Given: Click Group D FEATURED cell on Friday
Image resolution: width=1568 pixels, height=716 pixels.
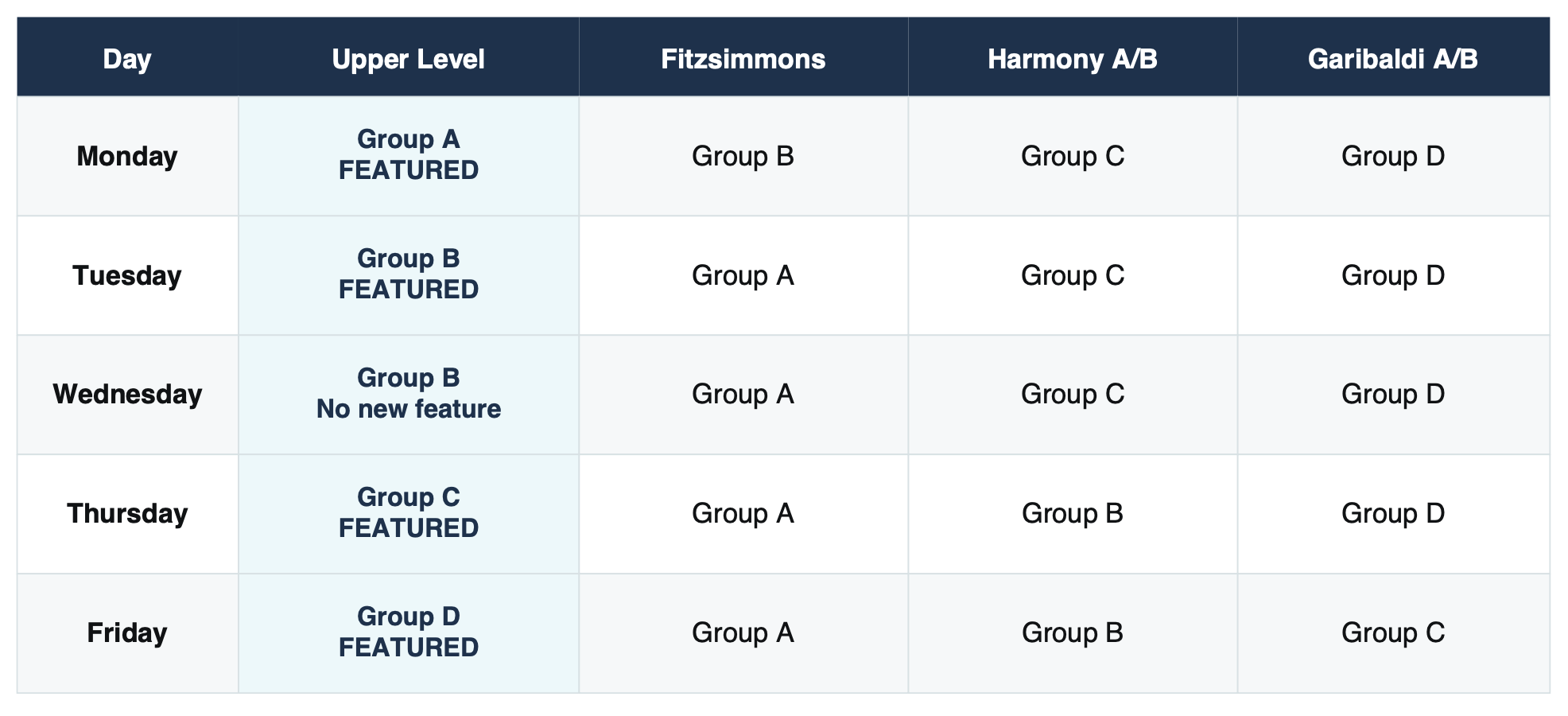Looking at the screenshot, I should coord(409,633).
